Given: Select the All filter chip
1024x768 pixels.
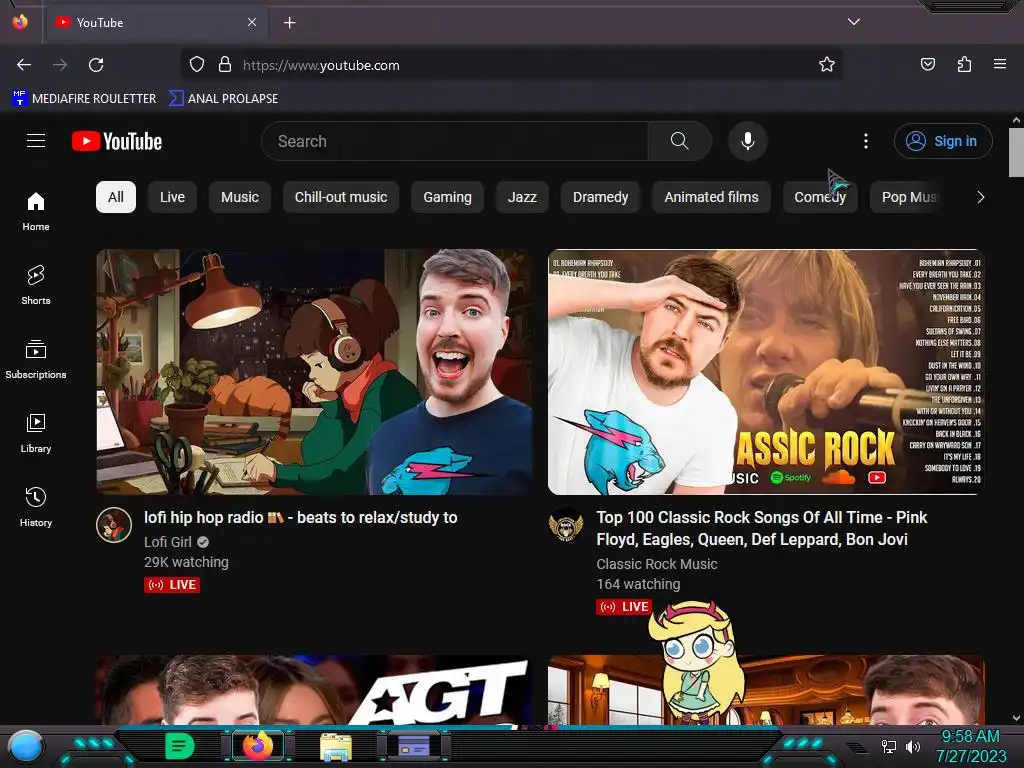Looking at the screenshot, I should [116, 197].
